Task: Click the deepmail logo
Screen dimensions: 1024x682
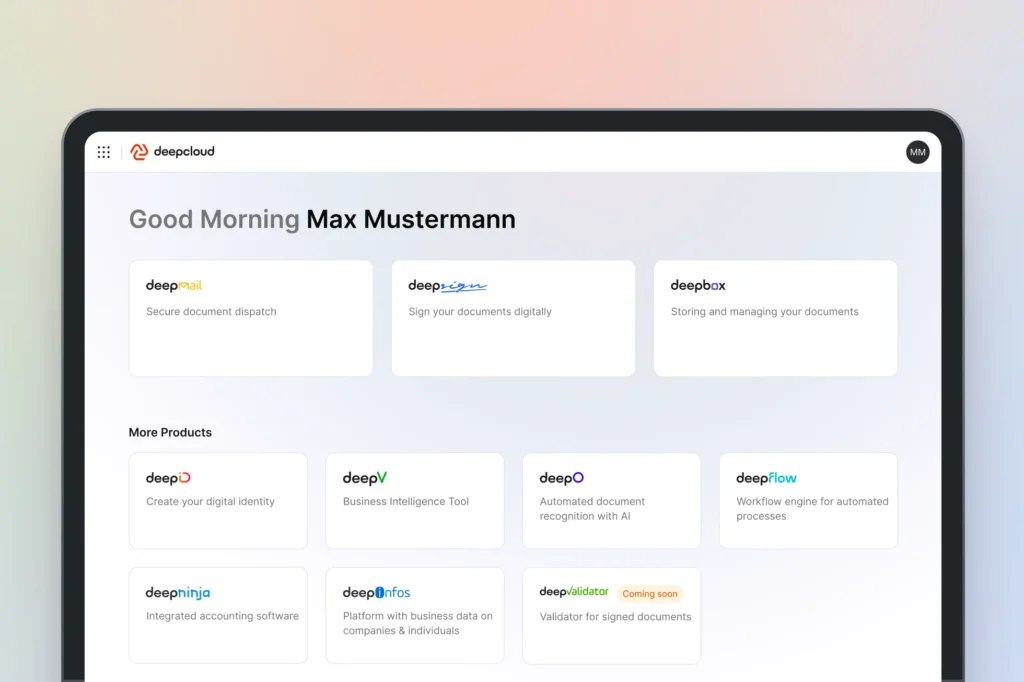Action: [174, 285]
